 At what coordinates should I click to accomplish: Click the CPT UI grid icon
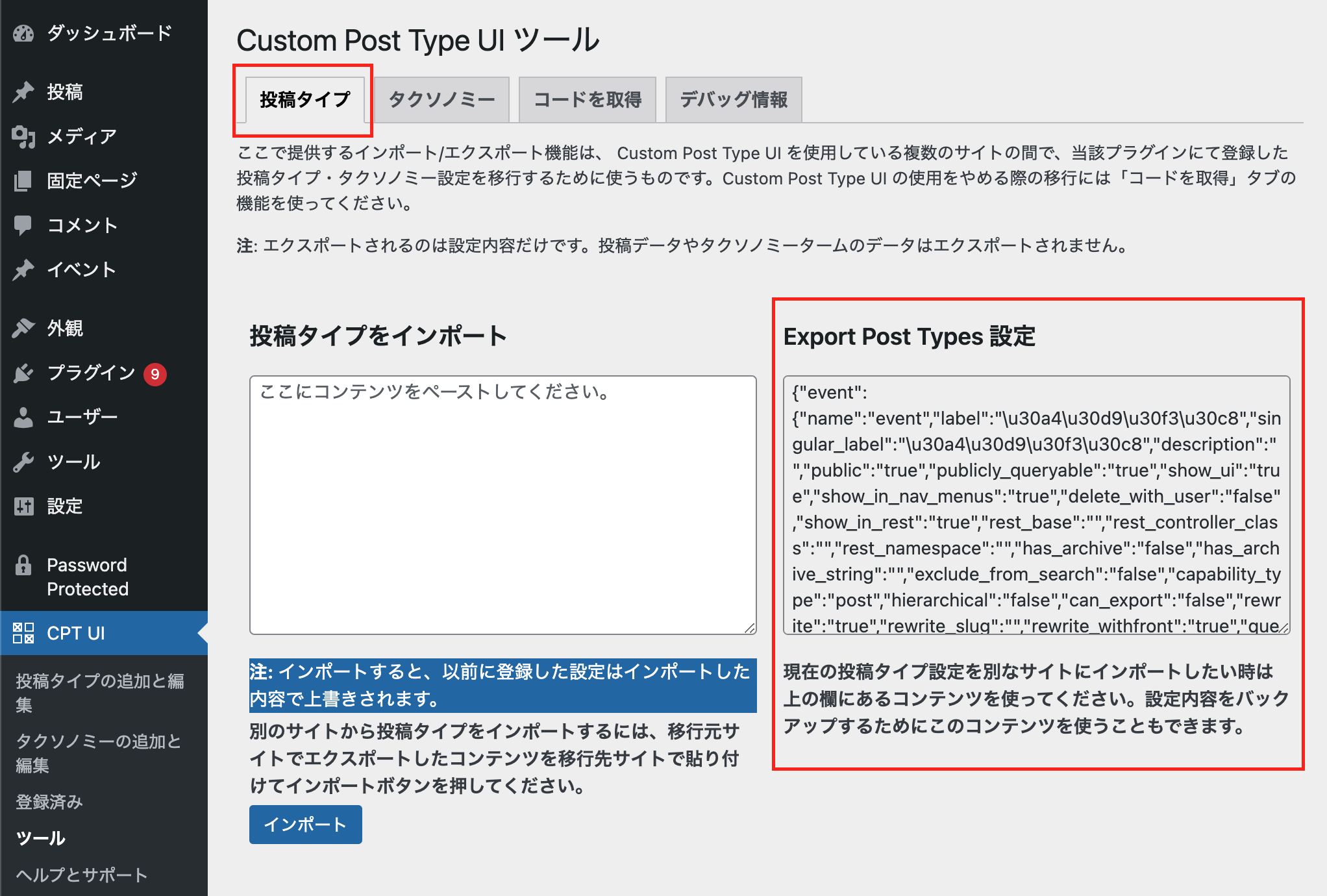(23, 633)
